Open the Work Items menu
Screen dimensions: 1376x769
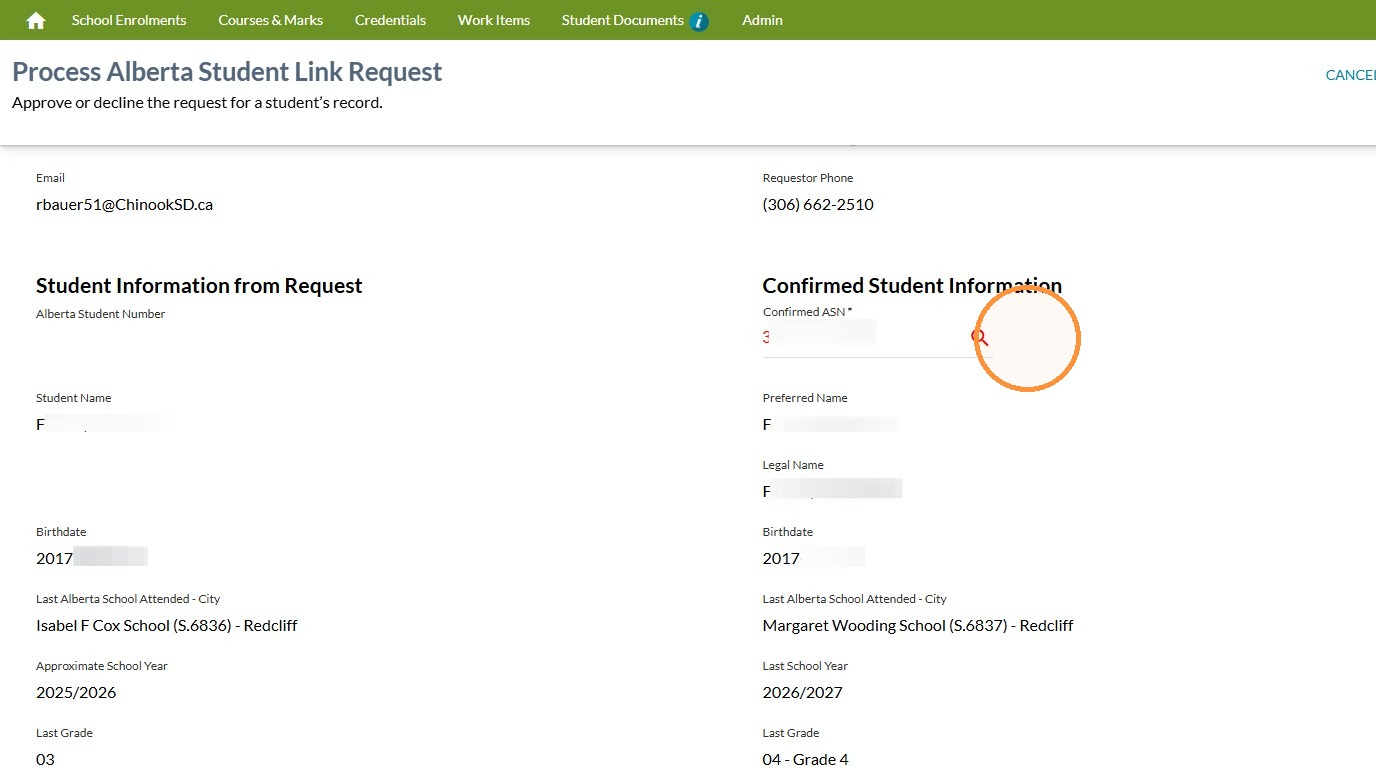[x=494, y=20]
